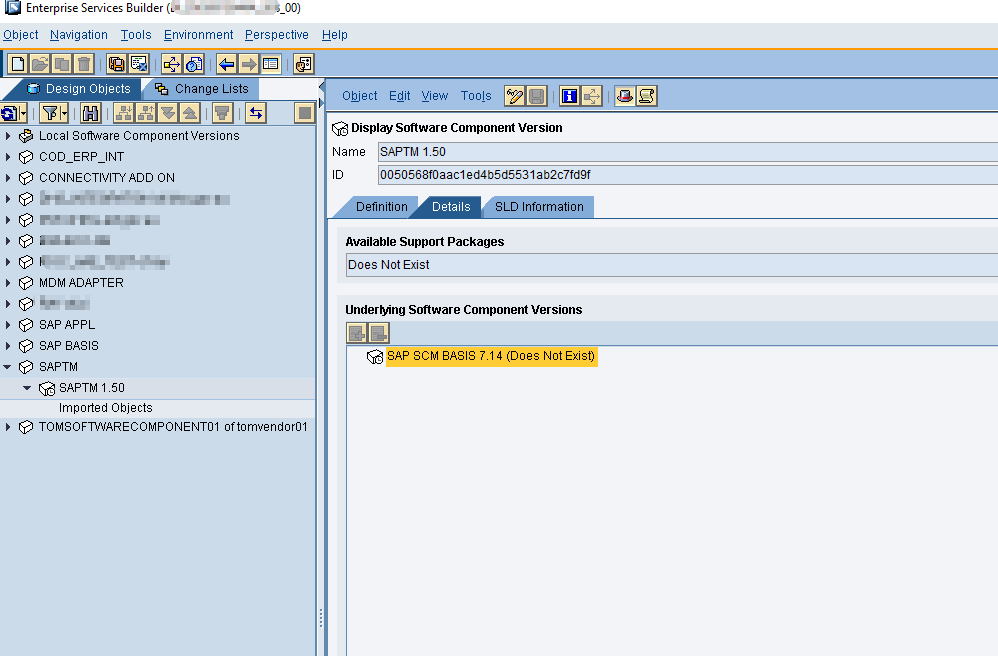Click the scroll document icon in editor toolbar

point(647,96)
